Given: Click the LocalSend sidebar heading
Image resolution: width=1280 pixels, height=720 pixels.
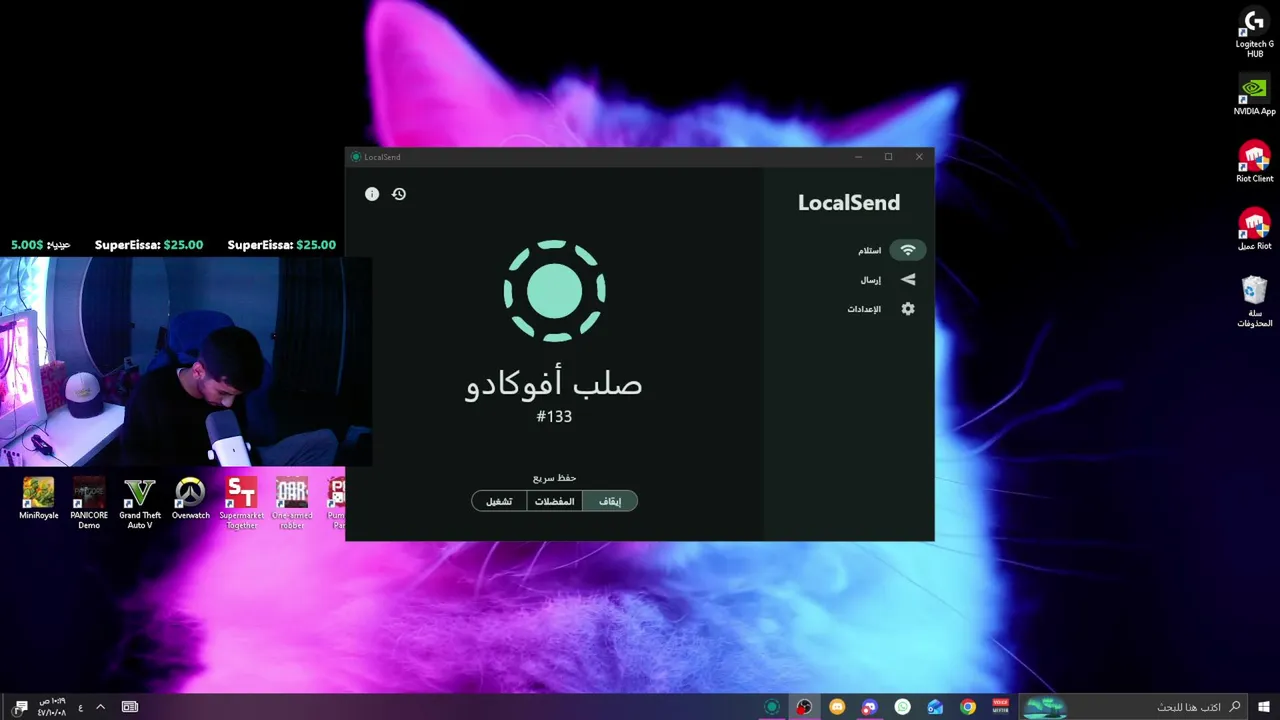Looking at the screenshot, I should [849, 202].
